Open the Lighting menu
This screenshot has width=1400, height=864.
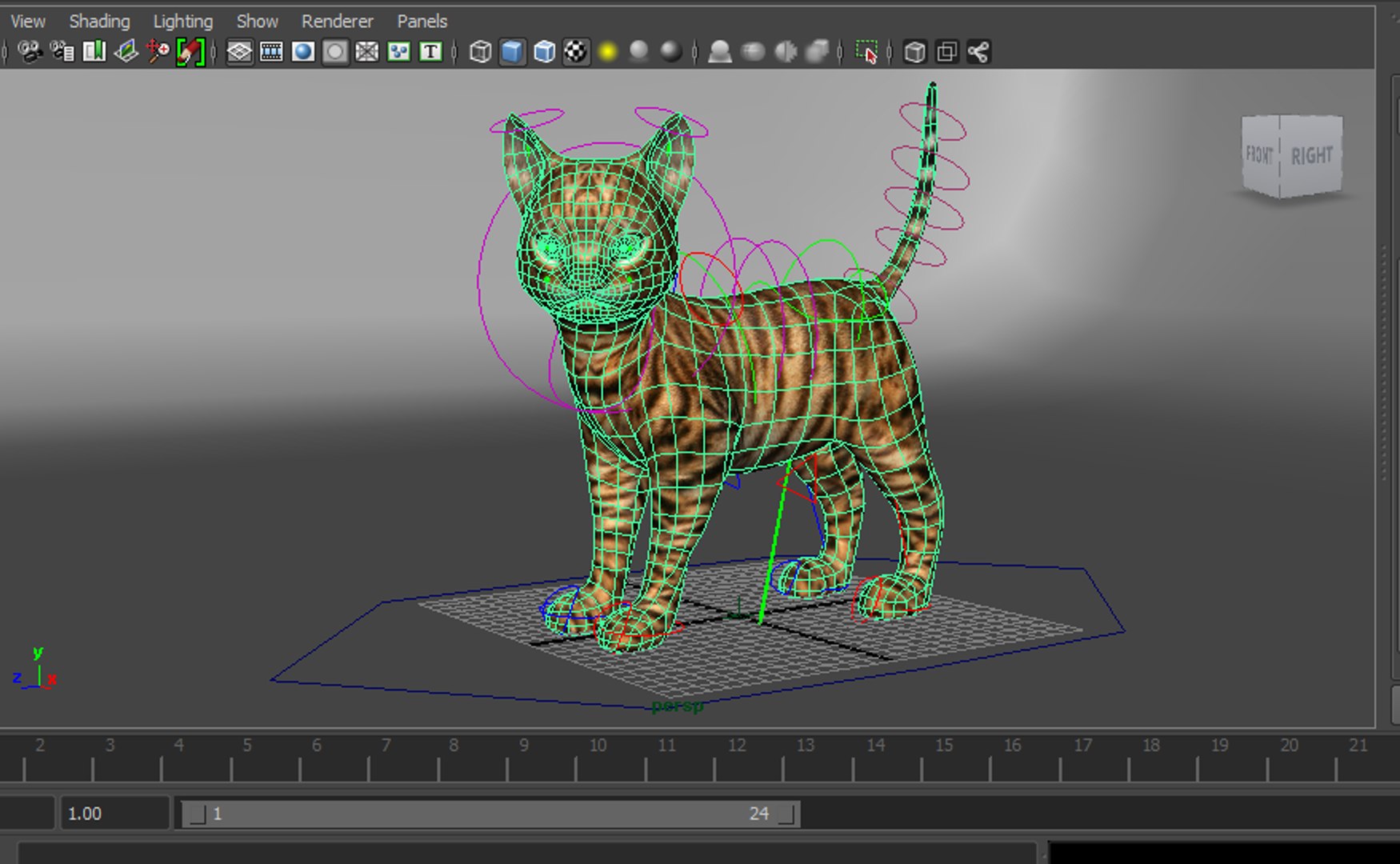coord(183,21)
